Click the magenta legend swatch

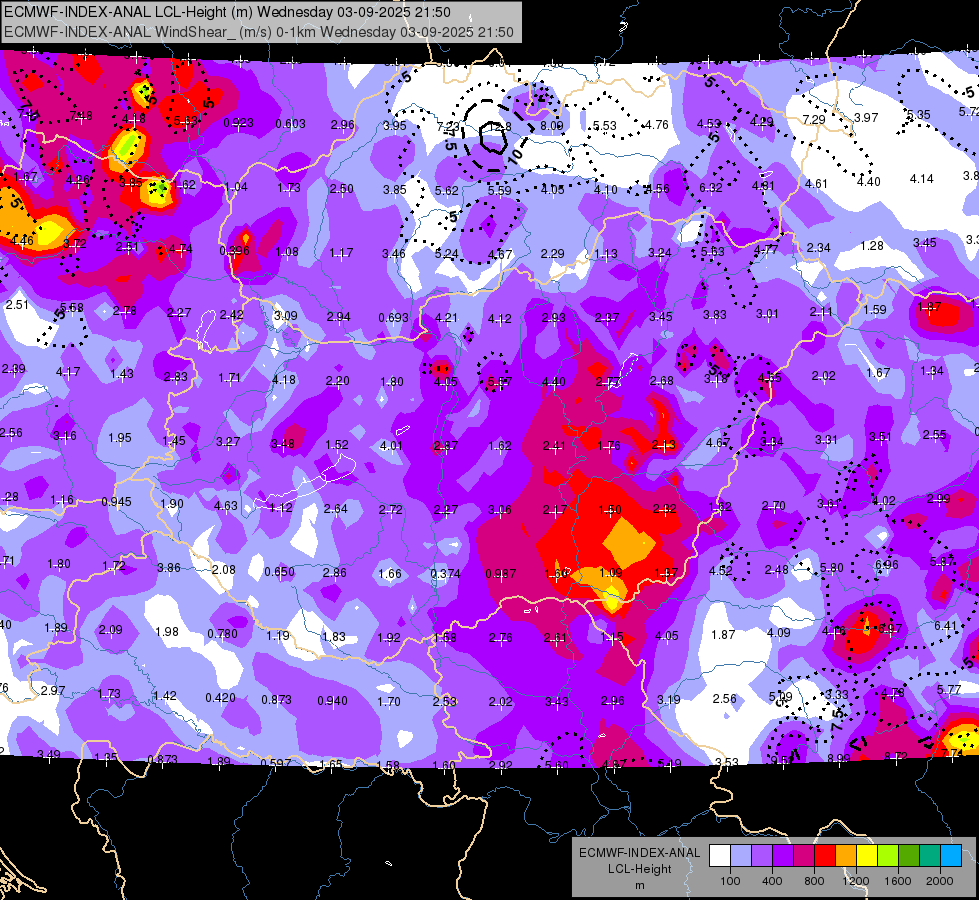coord(804,856)
